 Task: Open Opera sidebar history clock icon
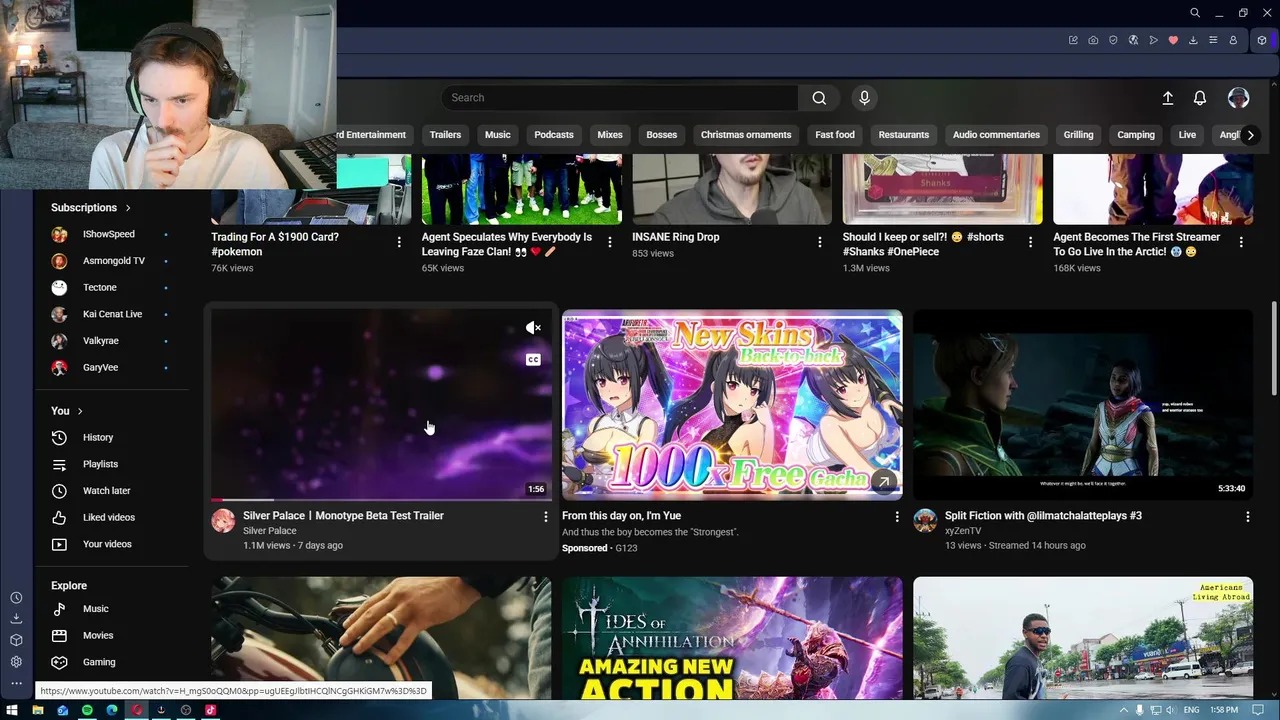(16, 598)
